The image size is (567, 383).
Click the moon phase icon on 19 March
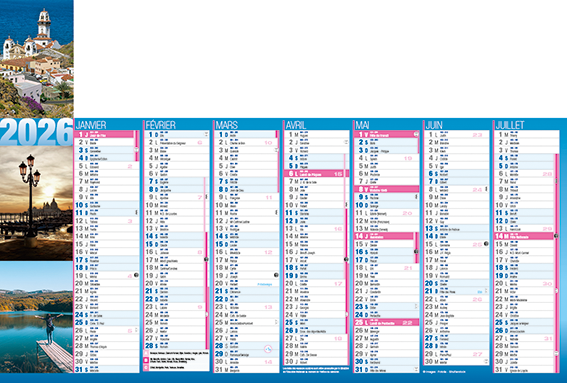pyautogui.click(x=276, y=275)
